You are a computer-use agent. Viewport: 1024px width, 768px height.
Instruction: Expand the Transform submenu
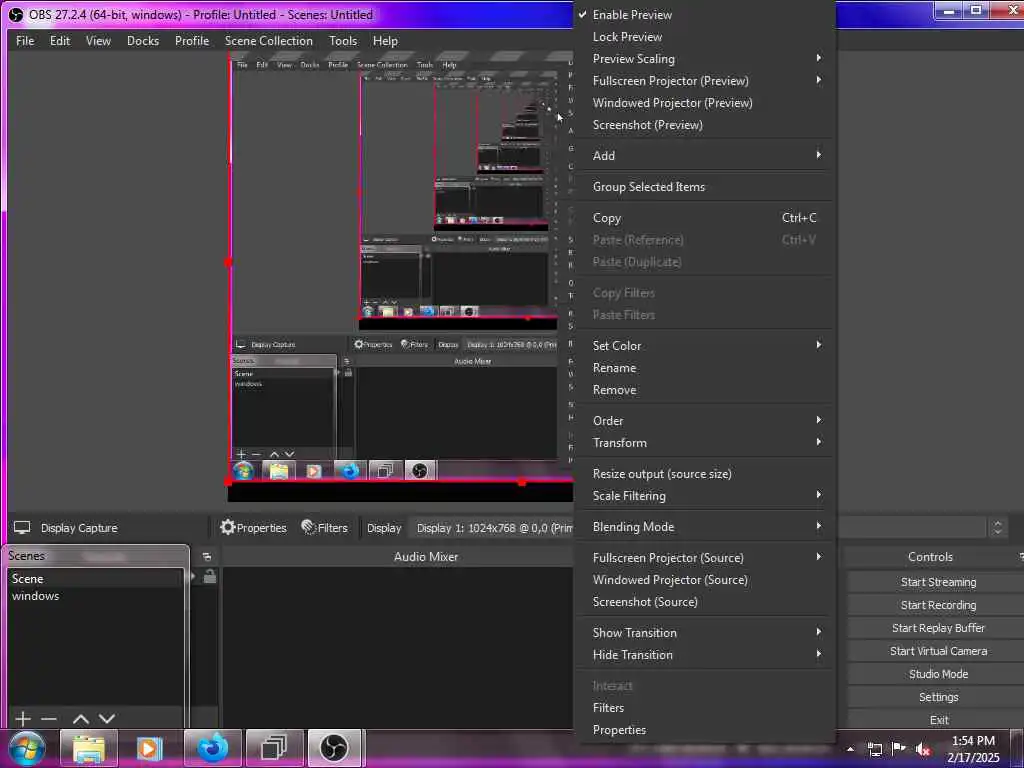tap(704, 443)
